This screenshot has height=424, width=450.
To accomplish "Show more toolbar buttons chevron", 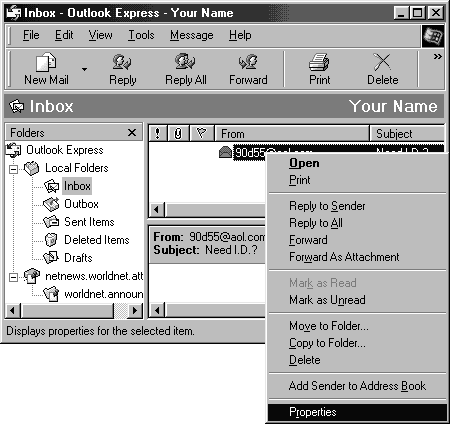I will (438, 57).
